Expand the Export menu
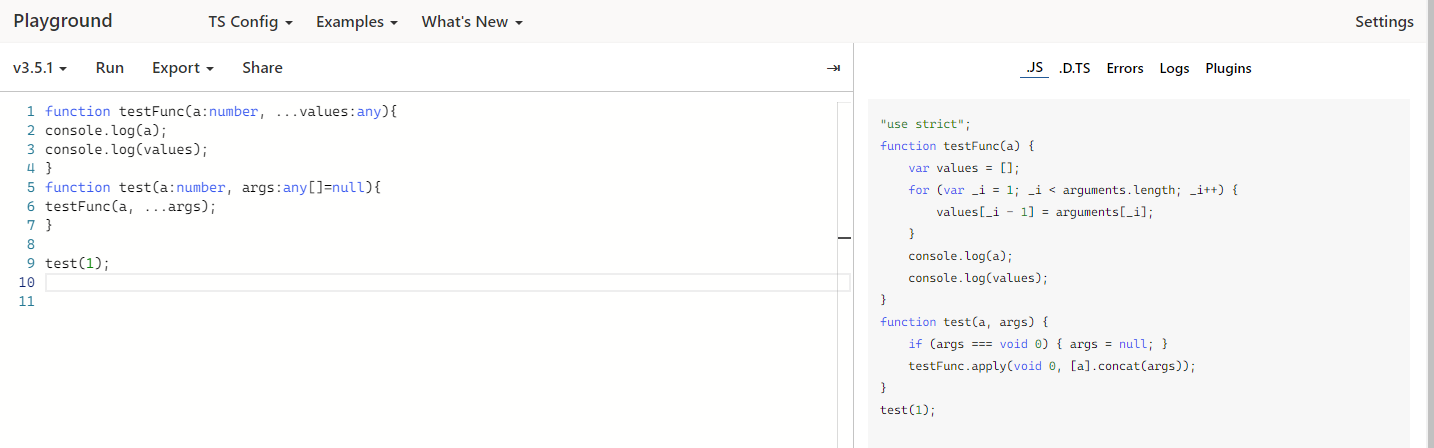The width and height of the screenshot is (1434, 448). (x=183, y=68)
